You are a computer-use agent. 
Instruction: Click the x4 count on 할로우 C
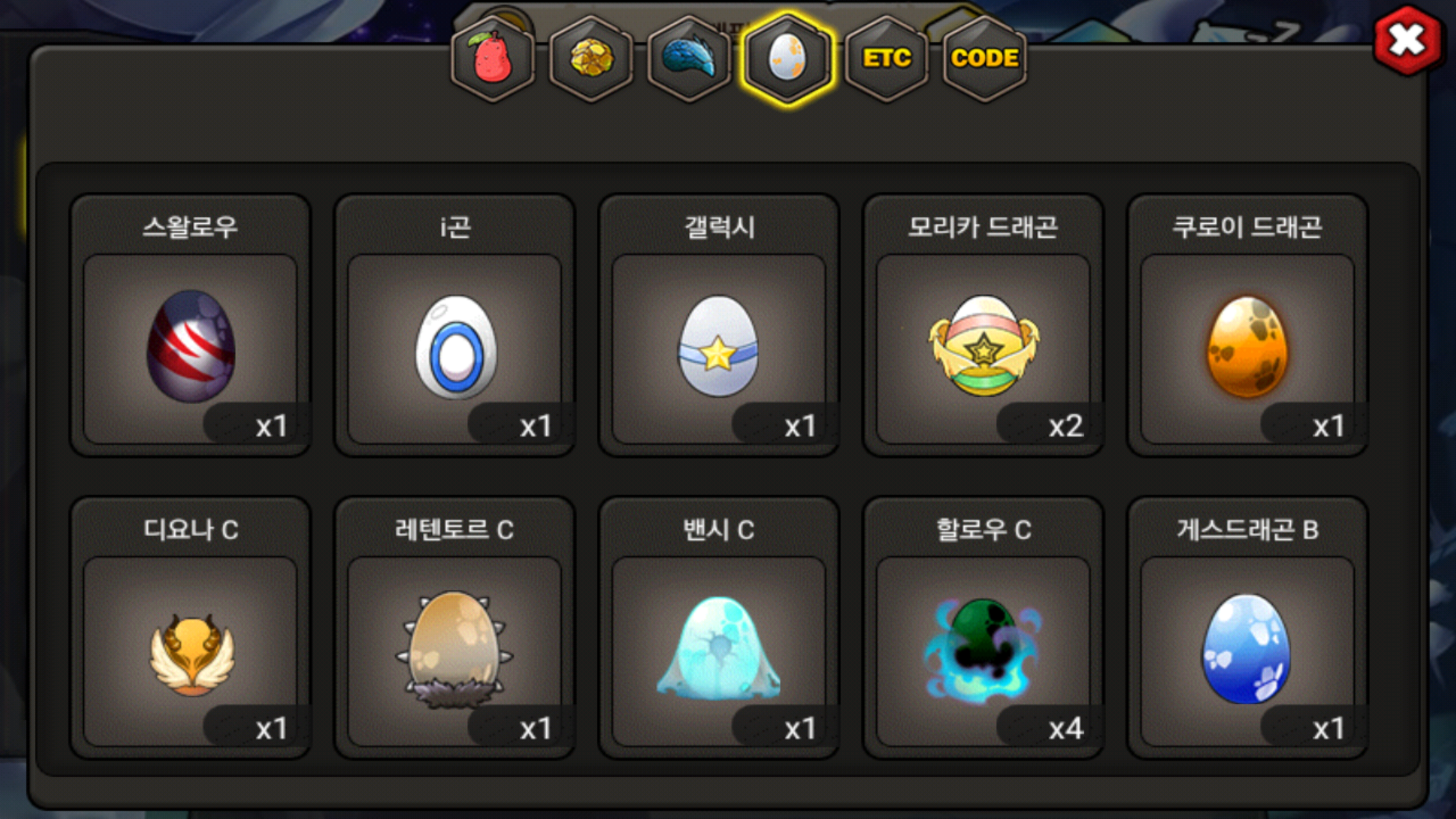[1066, 728]
